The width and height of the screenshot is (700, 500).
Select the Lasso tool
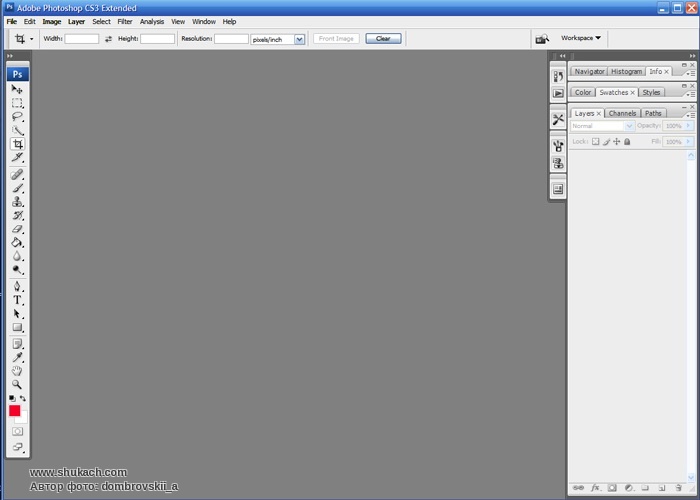[17, 117]
